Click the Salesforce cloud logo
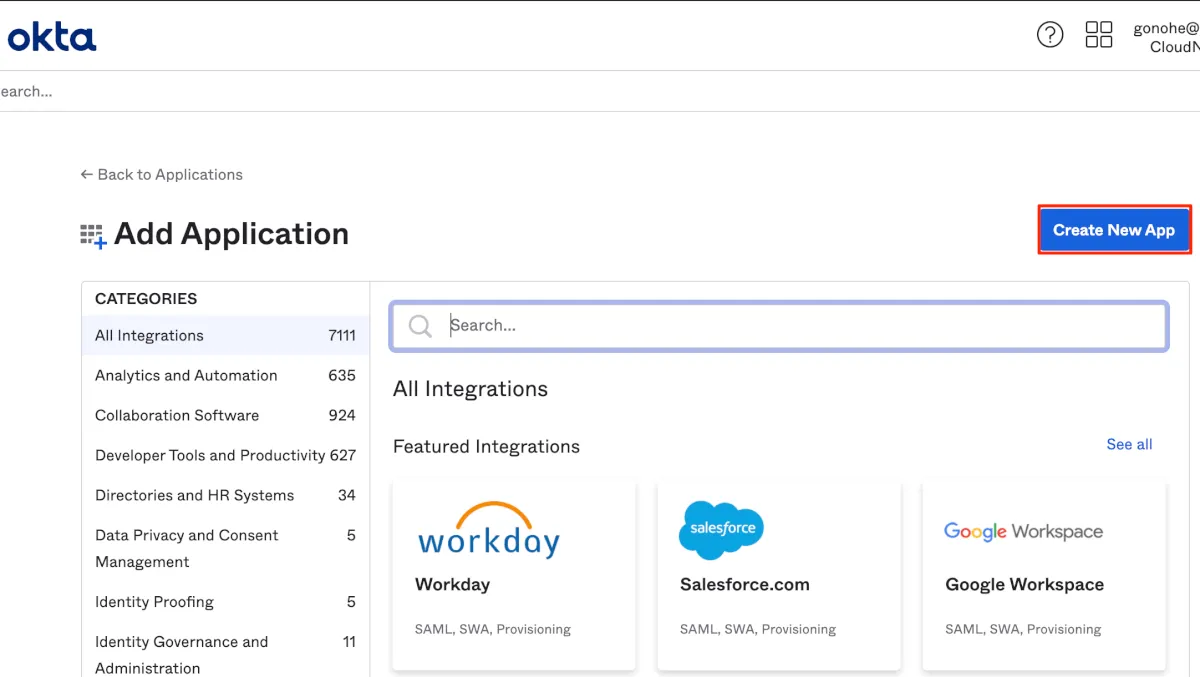The height and width of the screenshot is (677, 1200). tap(721, 530)
